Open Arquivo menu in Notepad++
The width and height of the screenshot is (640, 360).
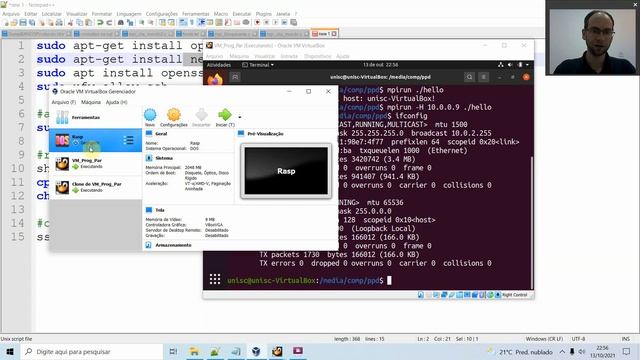pos(11,14)
